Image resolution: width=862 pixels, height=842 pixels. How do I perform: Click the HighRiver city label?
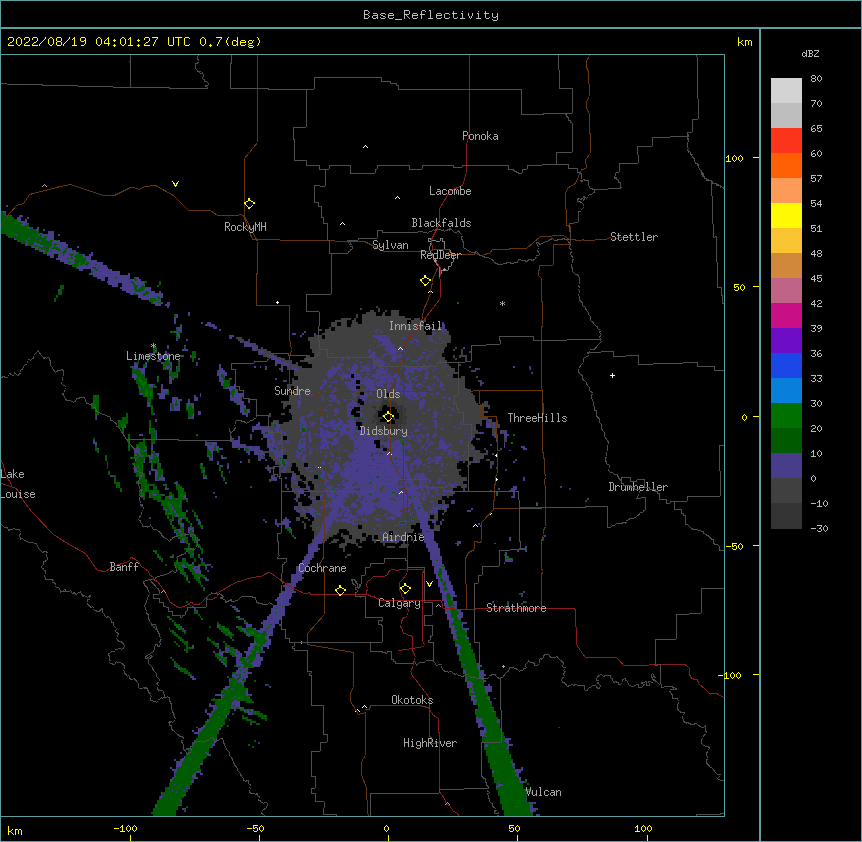430,743
